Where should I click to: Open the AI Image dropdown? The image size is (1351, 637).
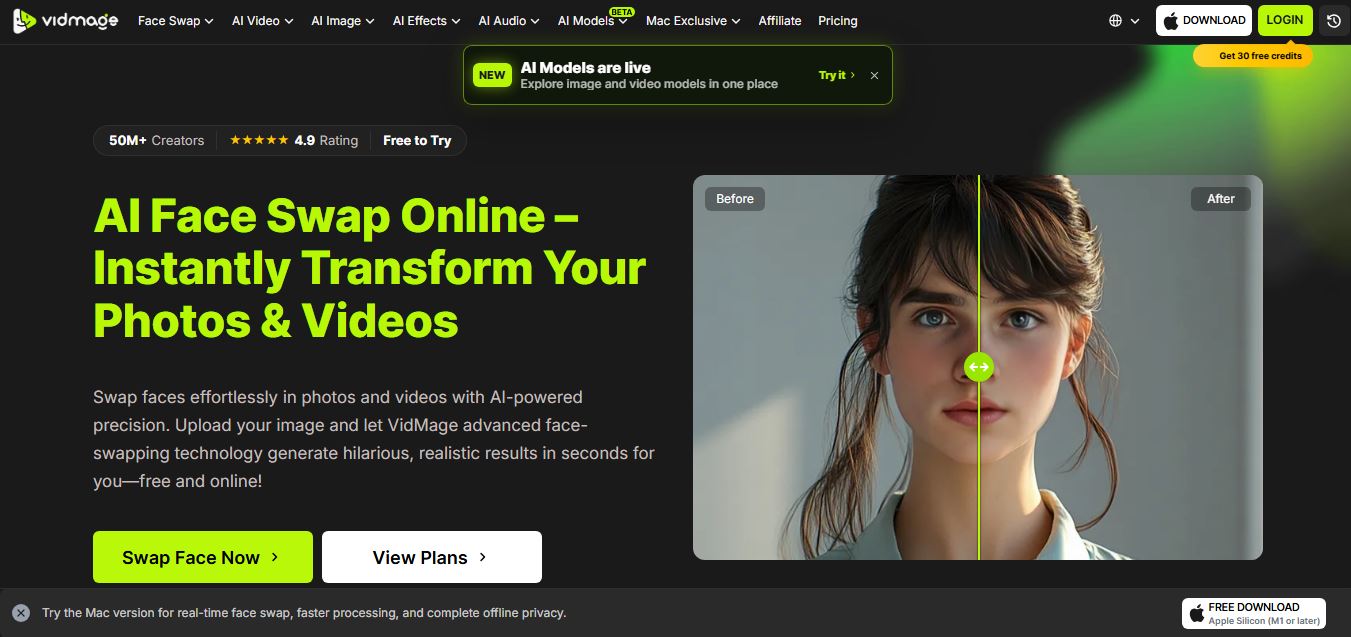pos(342,20)
